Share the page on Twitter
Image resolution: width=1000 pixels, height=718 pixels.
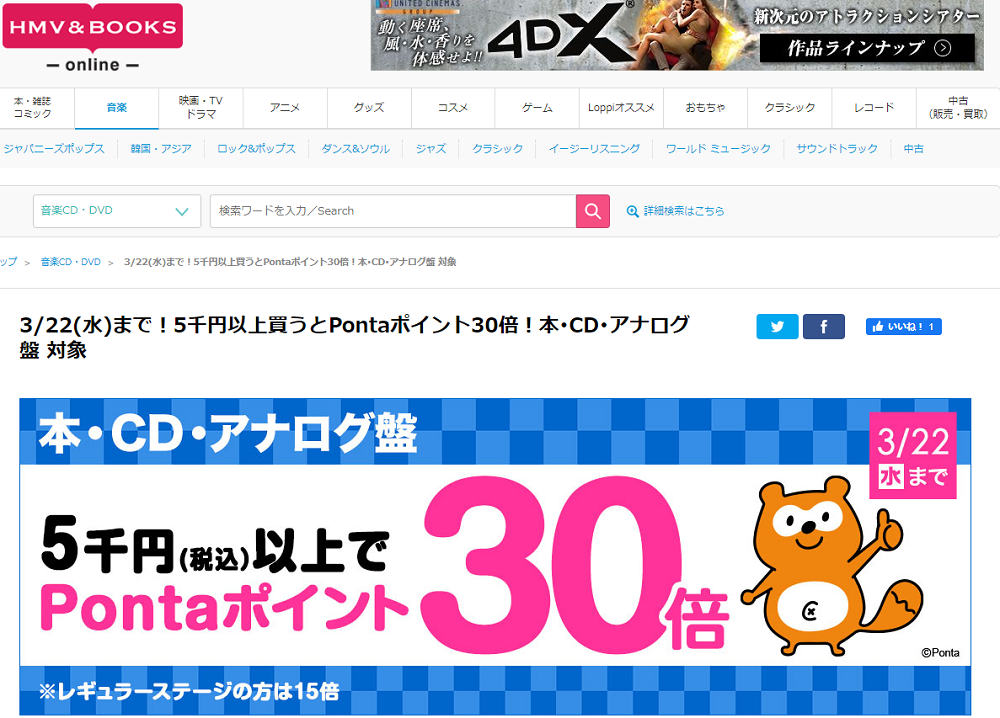click(x=777, y=326)
